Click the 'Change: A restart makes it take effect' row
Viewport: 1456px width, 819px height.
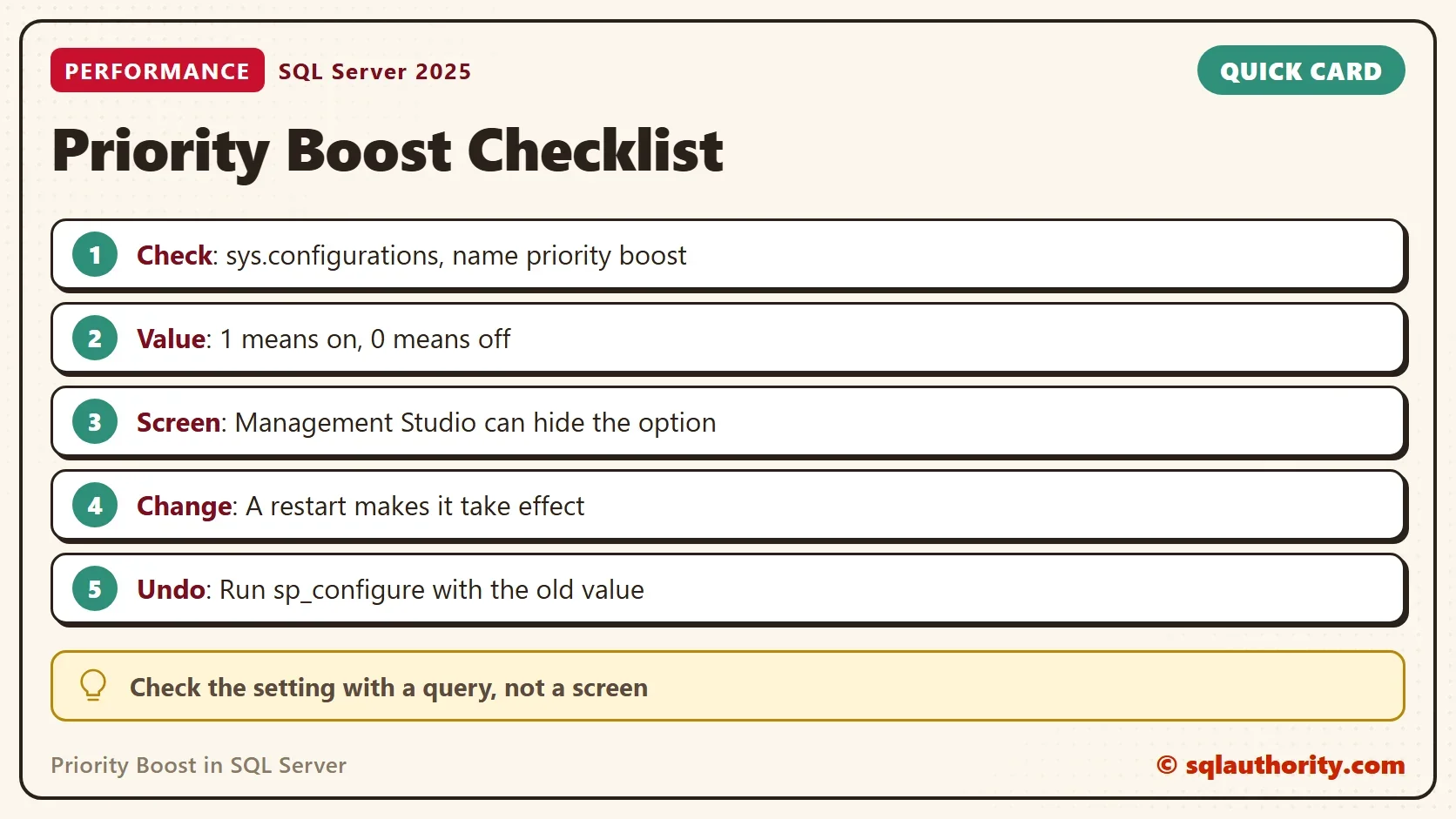coord(728,506)
